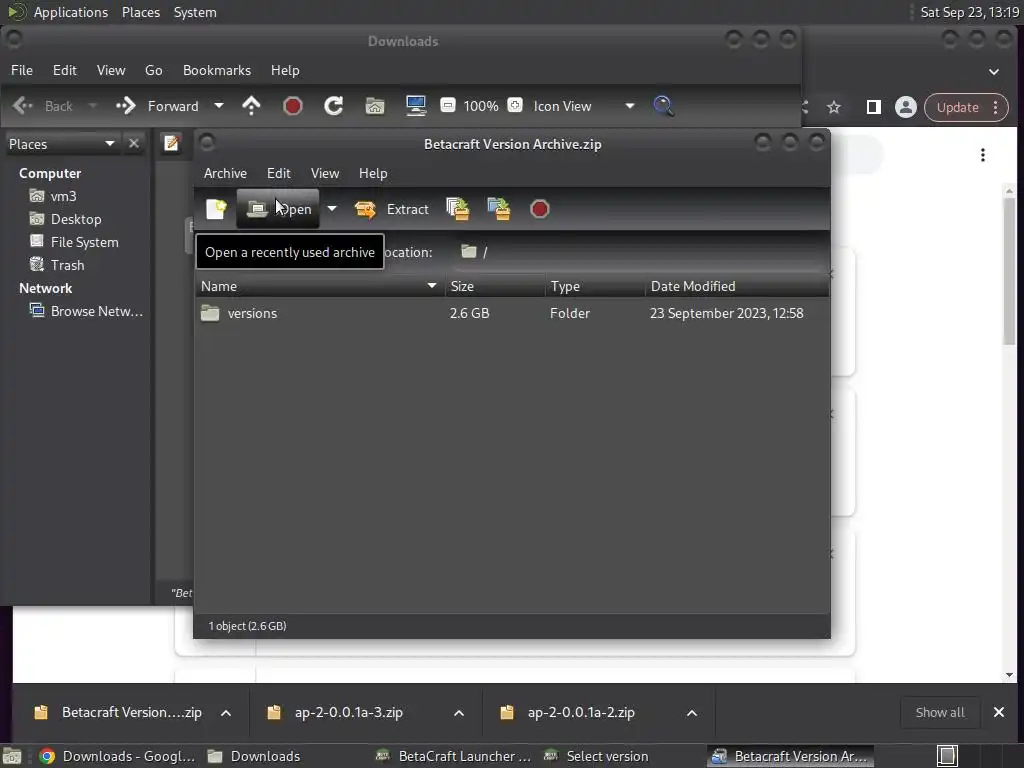
Task: Open the Archive menu
Action: click(x=225, y=173)
